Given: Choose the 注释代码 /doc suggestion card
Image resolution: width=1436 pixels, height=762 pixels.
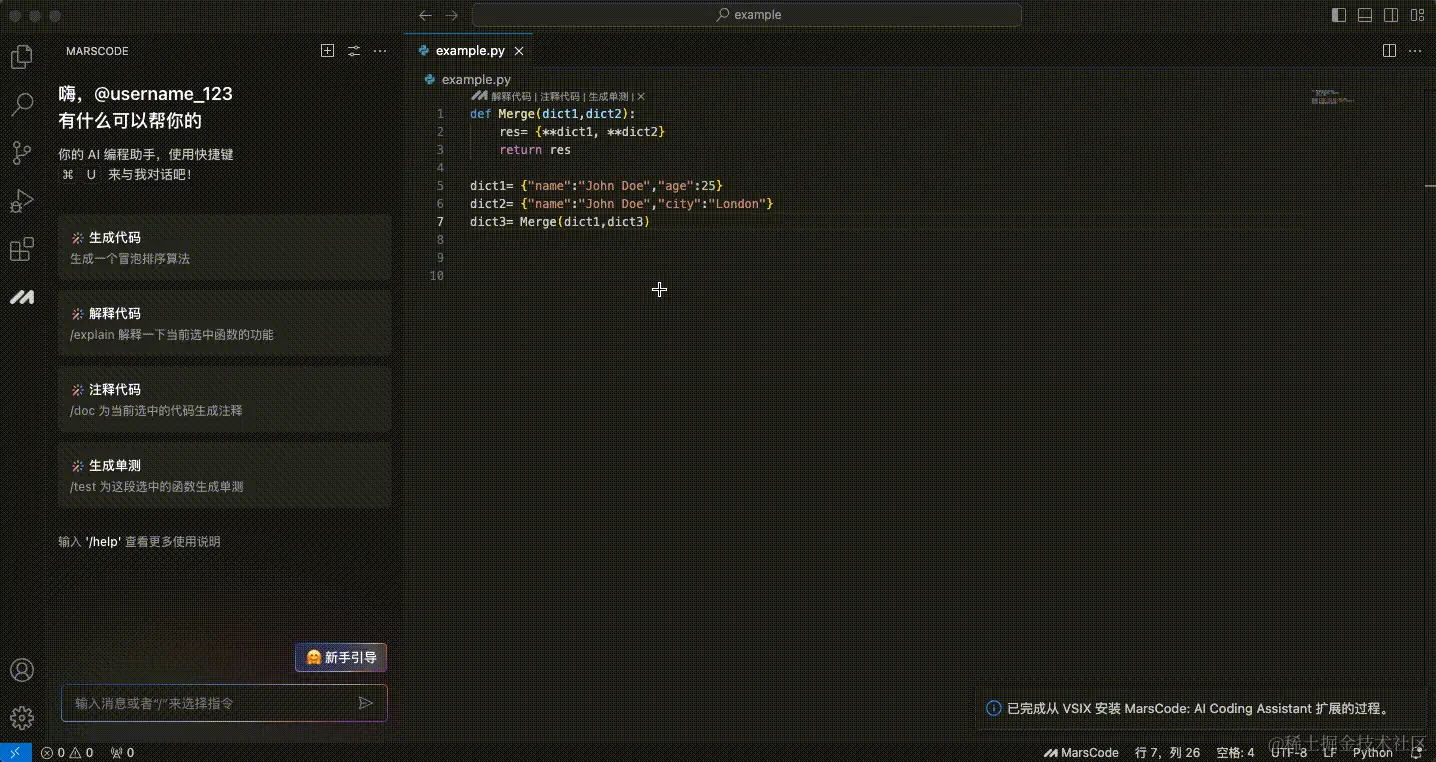Looking at the screenshot, I should 225,399.
